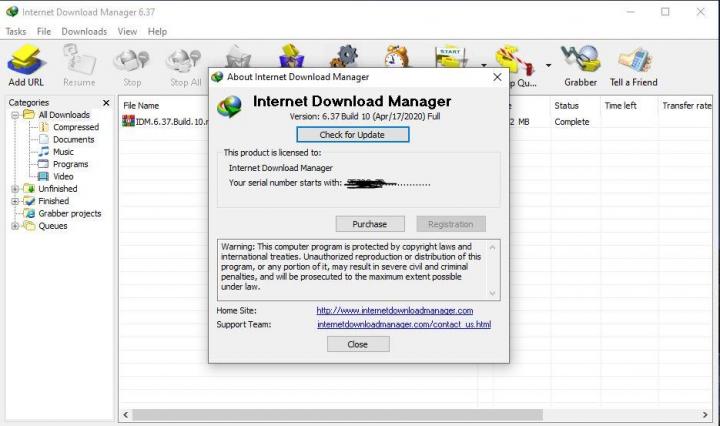Click the Complete status cell
Image resolution: width=720 pixels, height=426 pixels.
coord(572,122)
